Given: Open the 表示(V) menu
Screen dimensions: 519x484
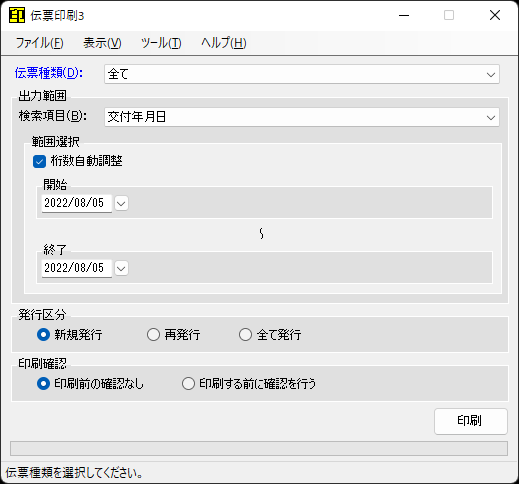Looking at the screenshot, I should [102, 43].
